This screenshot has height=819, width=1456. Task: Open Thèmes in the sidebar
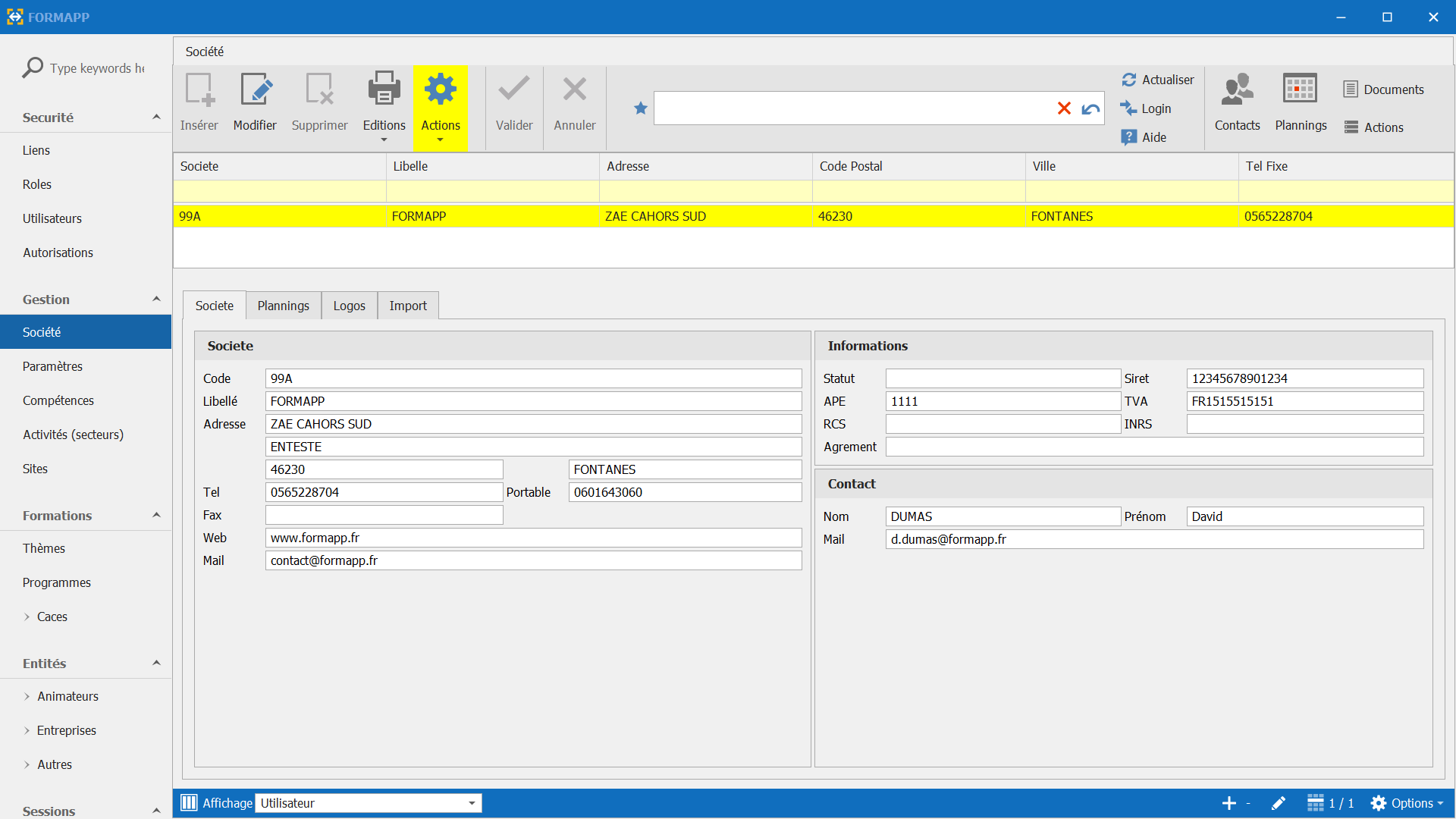click(86, 548)
